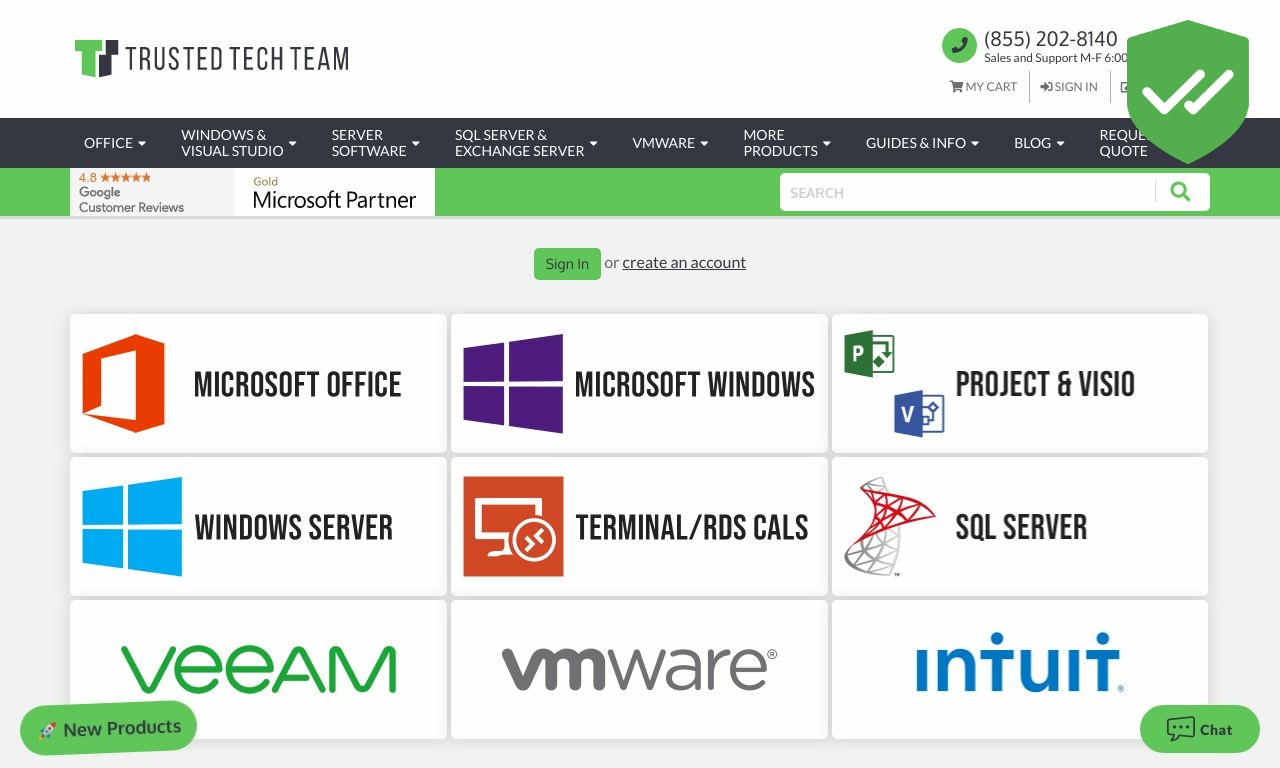1280x768 pixels.
Task: Go to Request Quote in the nav bar
Action: coord(1123,143)
